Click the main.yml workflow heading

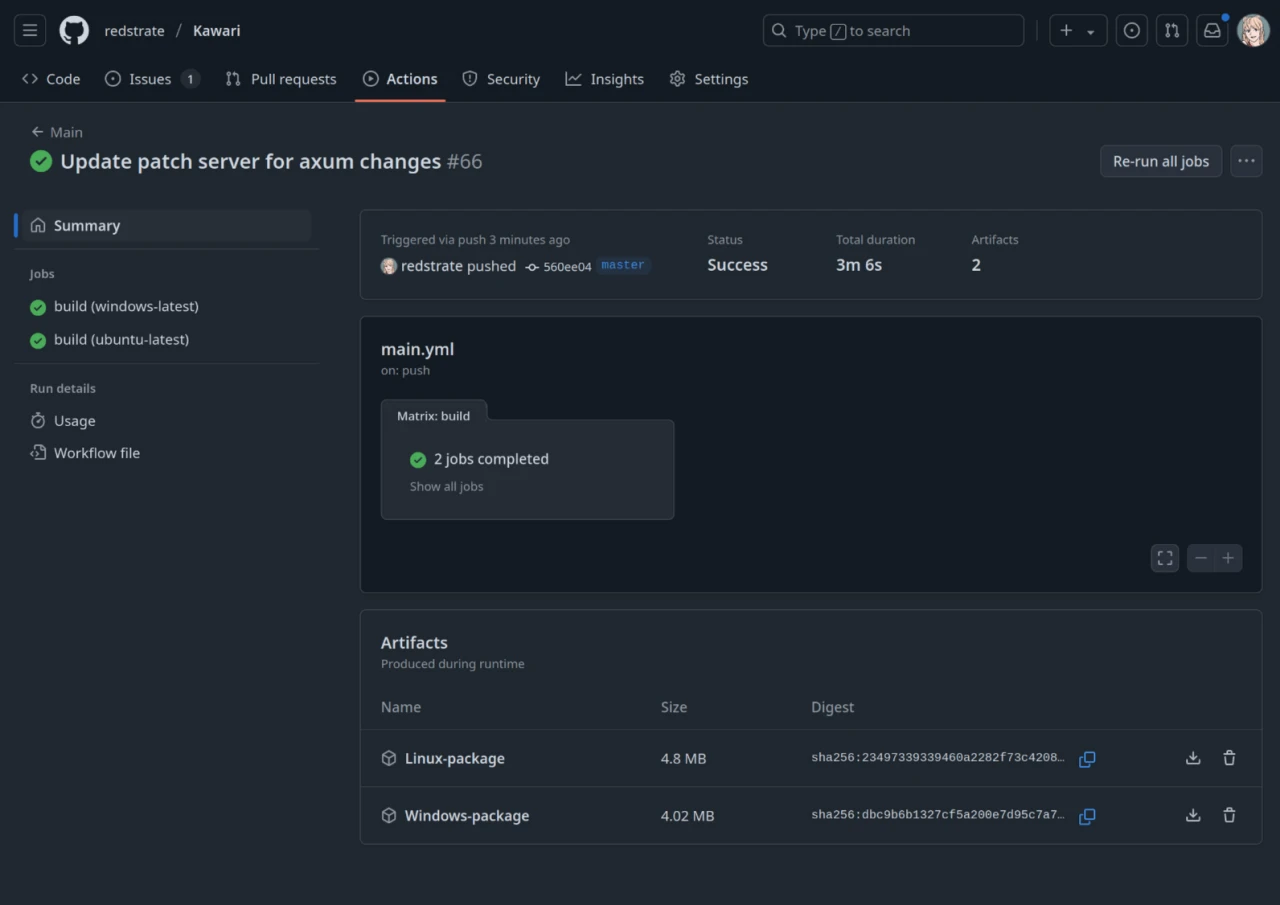pos(418,349)
